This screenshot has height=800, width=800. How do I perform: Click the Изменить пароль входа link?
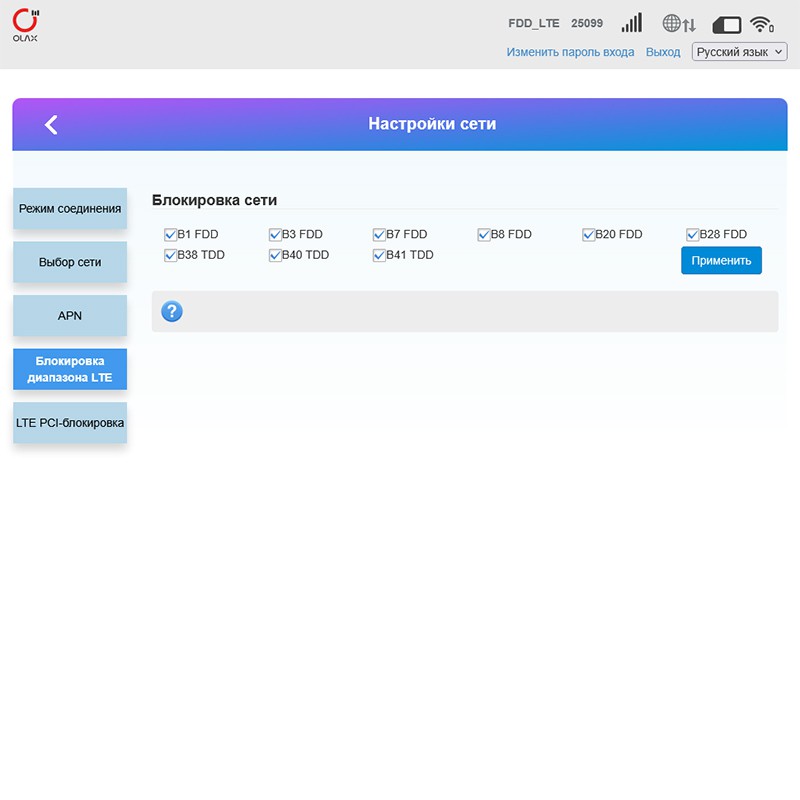click(570, 52)
